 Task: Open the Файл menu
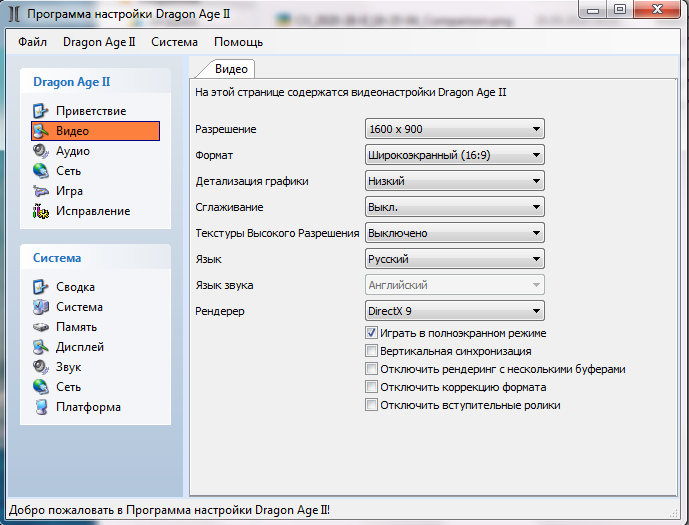pos(32,42)
